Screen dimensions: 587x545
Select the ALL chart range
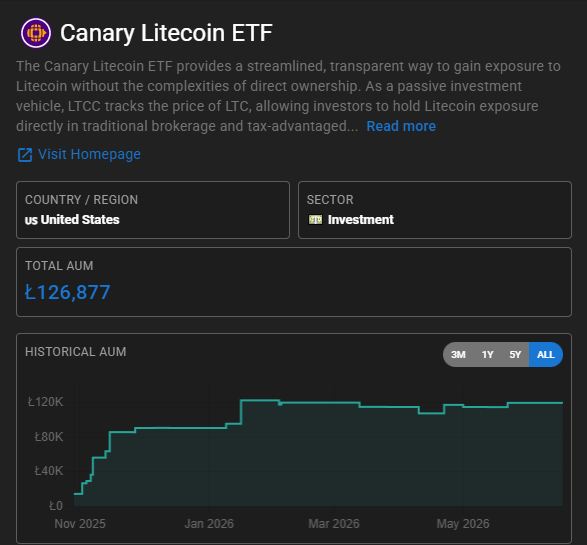pyautogui.click(x=545, y=354)
